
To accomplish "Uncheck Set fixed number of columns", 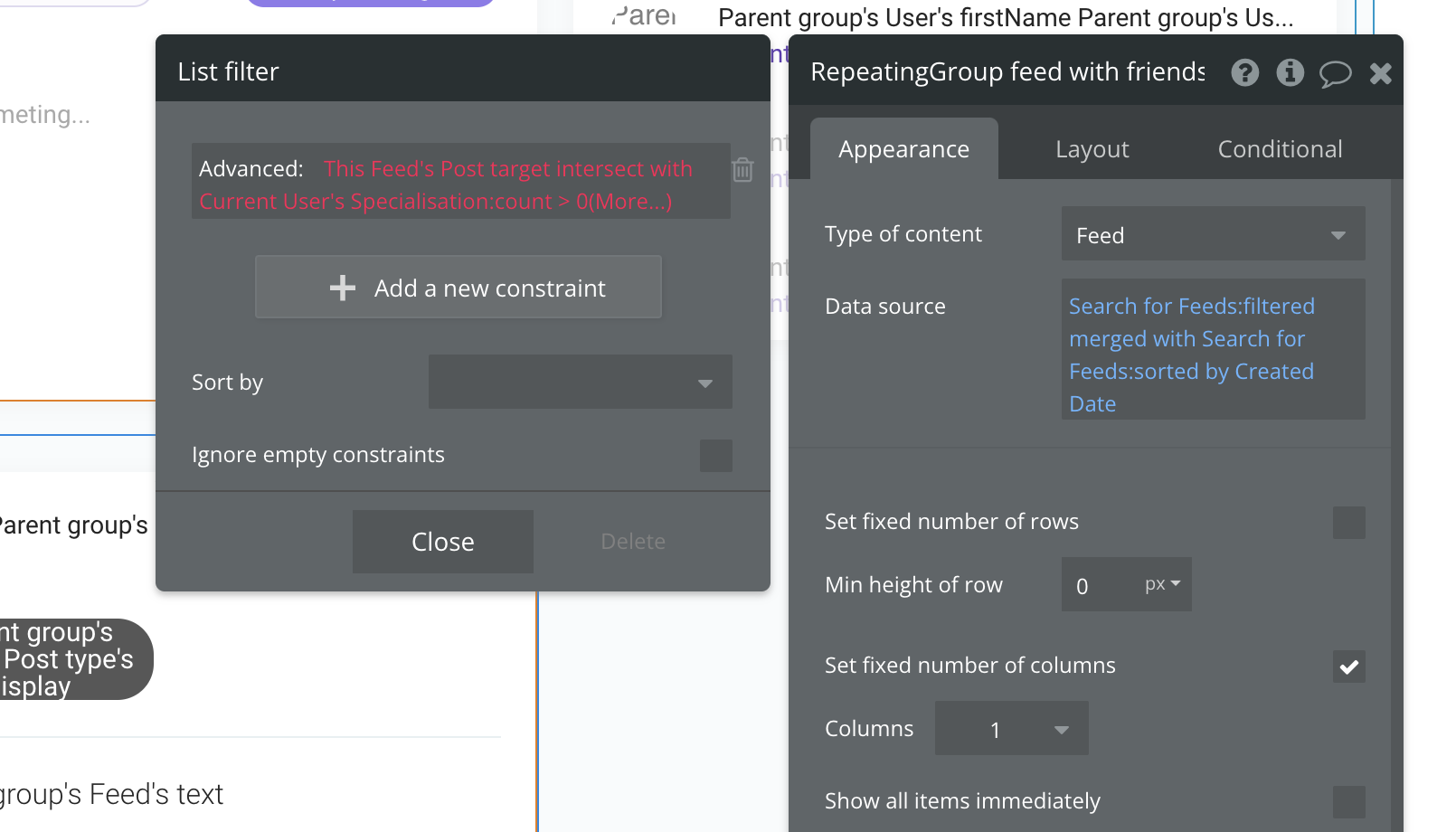I will tap(1348, 667).
